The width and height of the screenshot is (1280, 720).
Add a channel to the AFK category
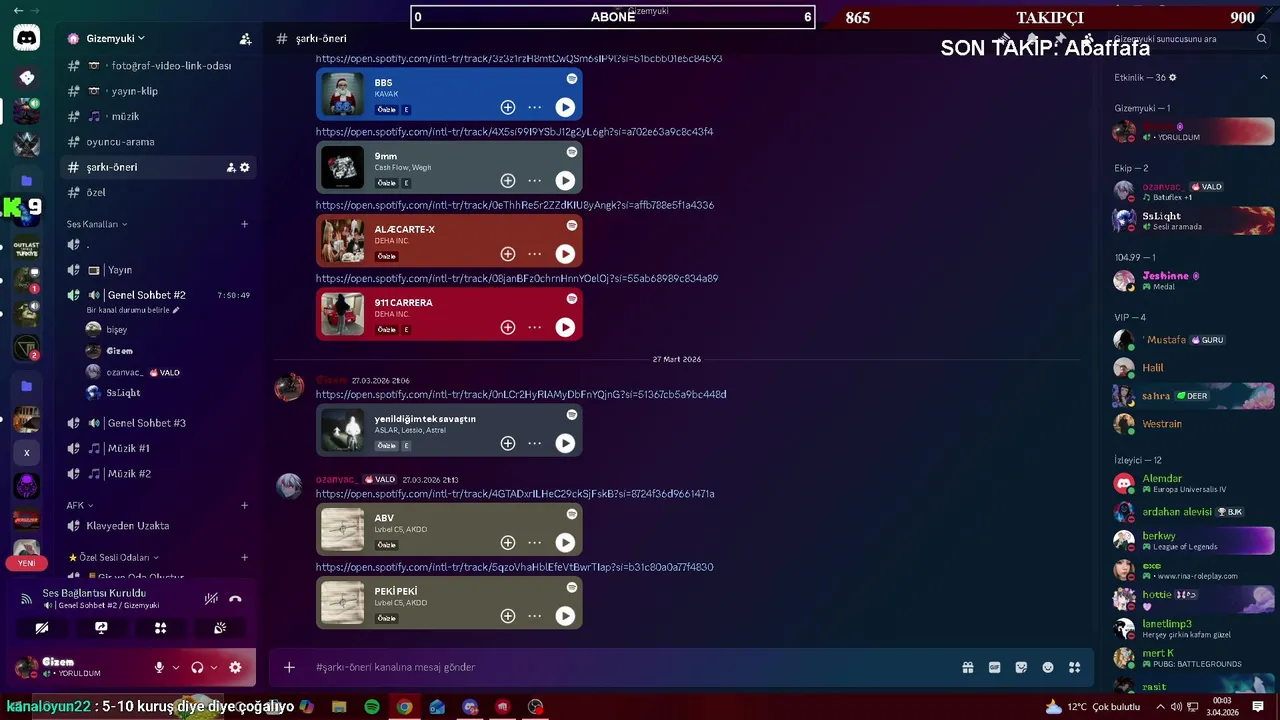click(244, 505)
